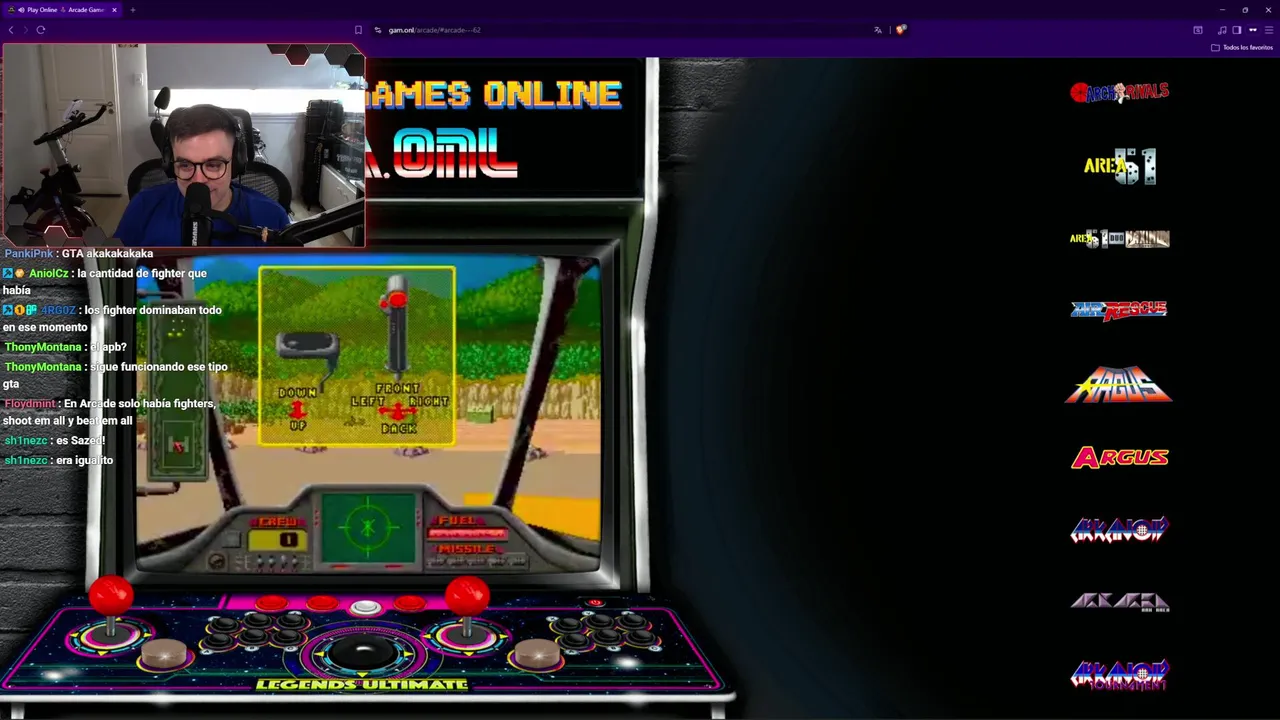Image resolution: width=1280 pixels, height=720 pixels.
Task: Click the left tan spinner knob
Action: click(163, 653)
